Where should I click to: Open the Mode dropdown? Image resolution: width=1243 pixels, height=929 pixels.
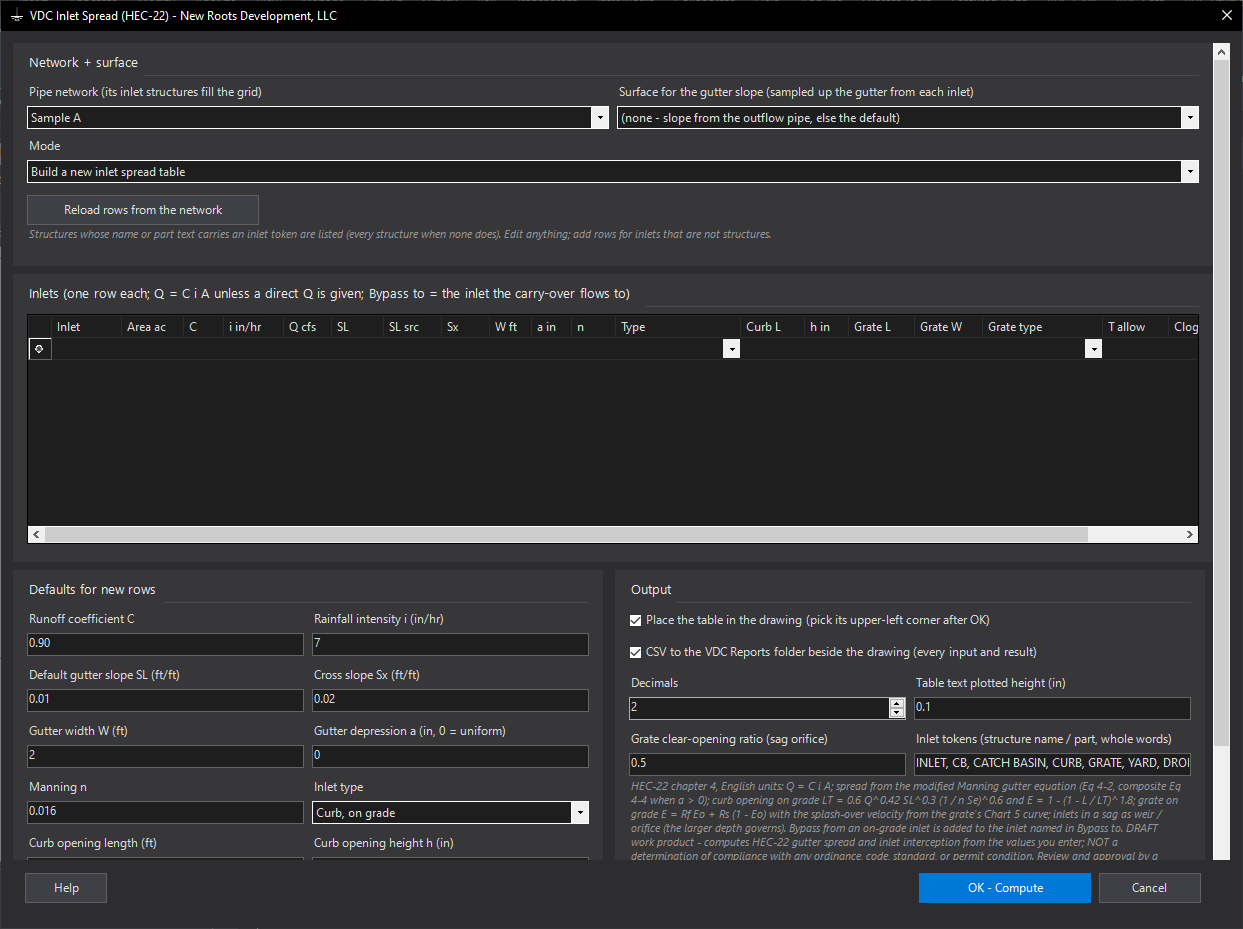1190,172
